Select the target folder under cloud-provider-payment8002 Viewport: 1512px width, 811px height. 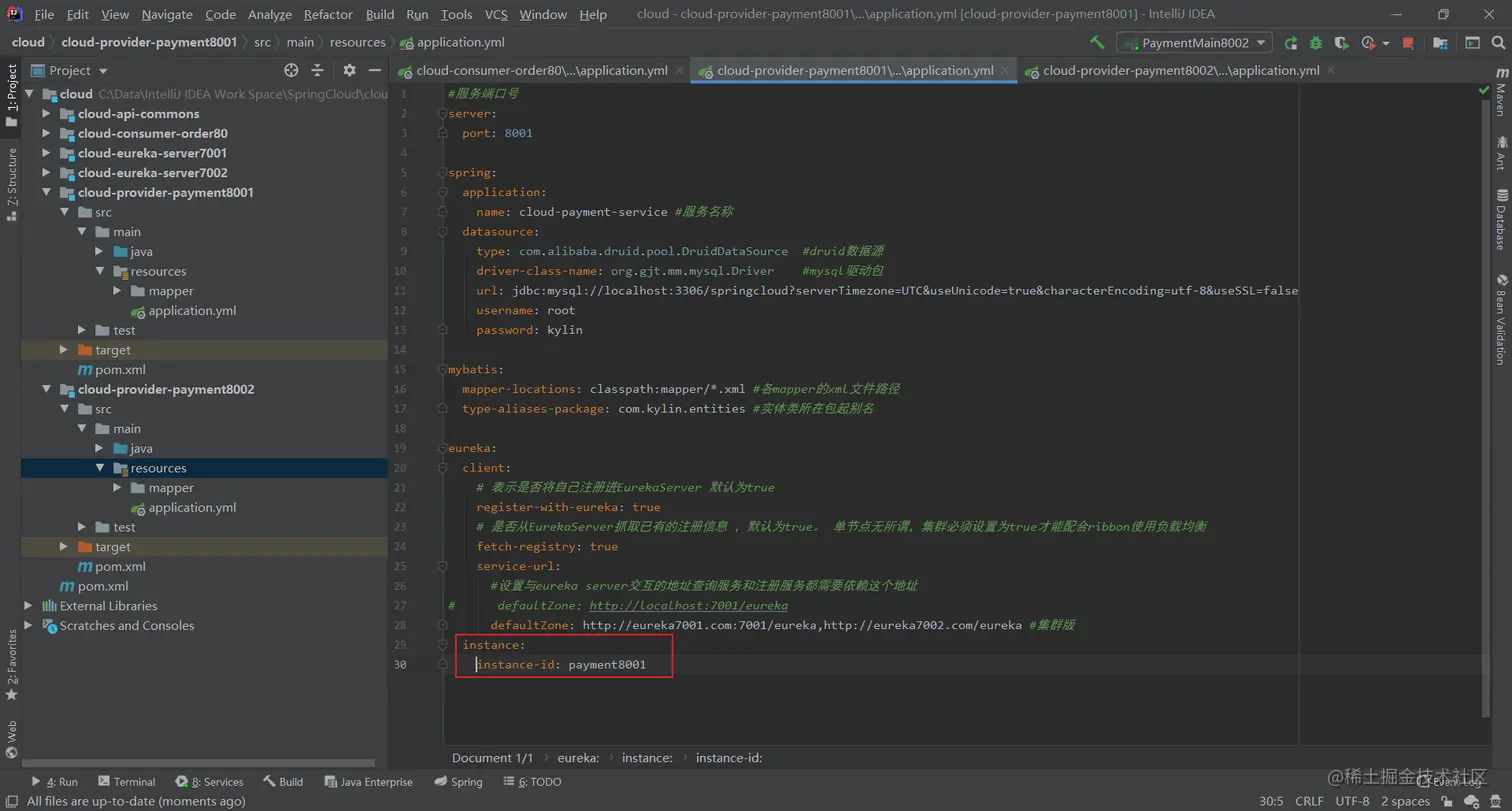[113, 547]
